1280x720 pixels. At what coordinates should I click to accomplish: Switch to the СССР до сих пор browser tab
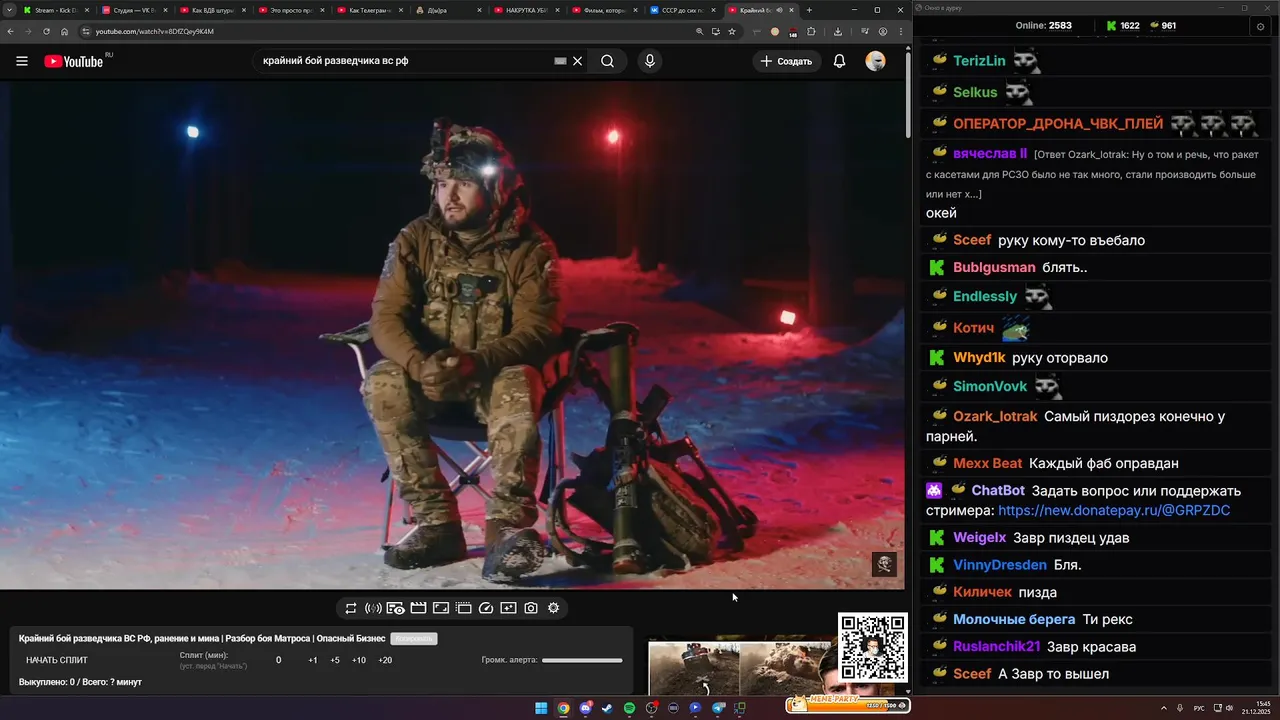pyautogui.click(x=681, y=10)
